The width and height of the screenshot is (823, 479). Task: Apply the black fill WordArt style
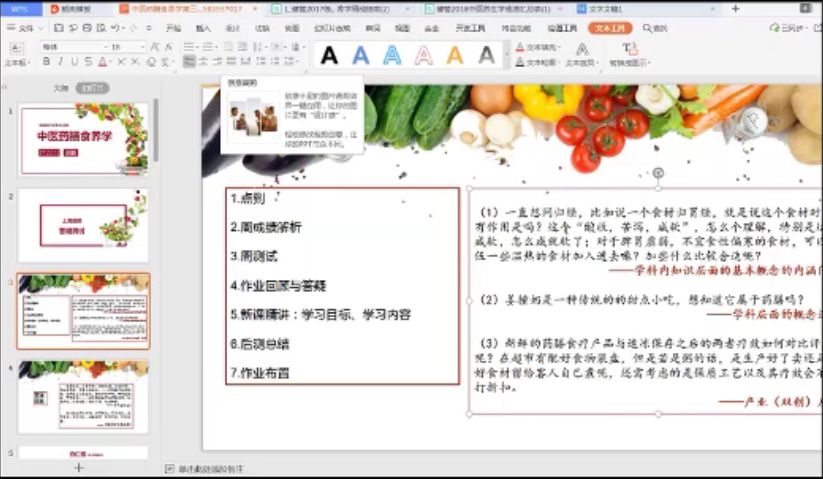329,55
